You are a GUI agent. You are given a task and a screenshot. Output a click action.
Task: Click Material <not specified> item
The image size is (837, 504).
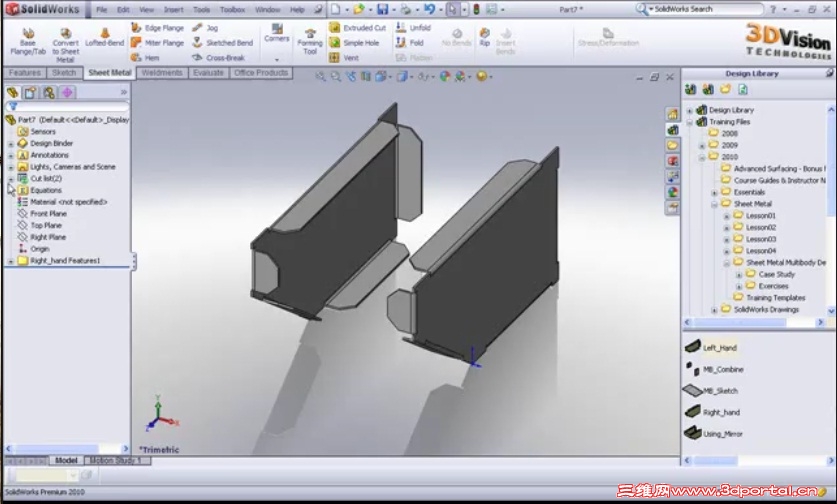pos(62,202)
